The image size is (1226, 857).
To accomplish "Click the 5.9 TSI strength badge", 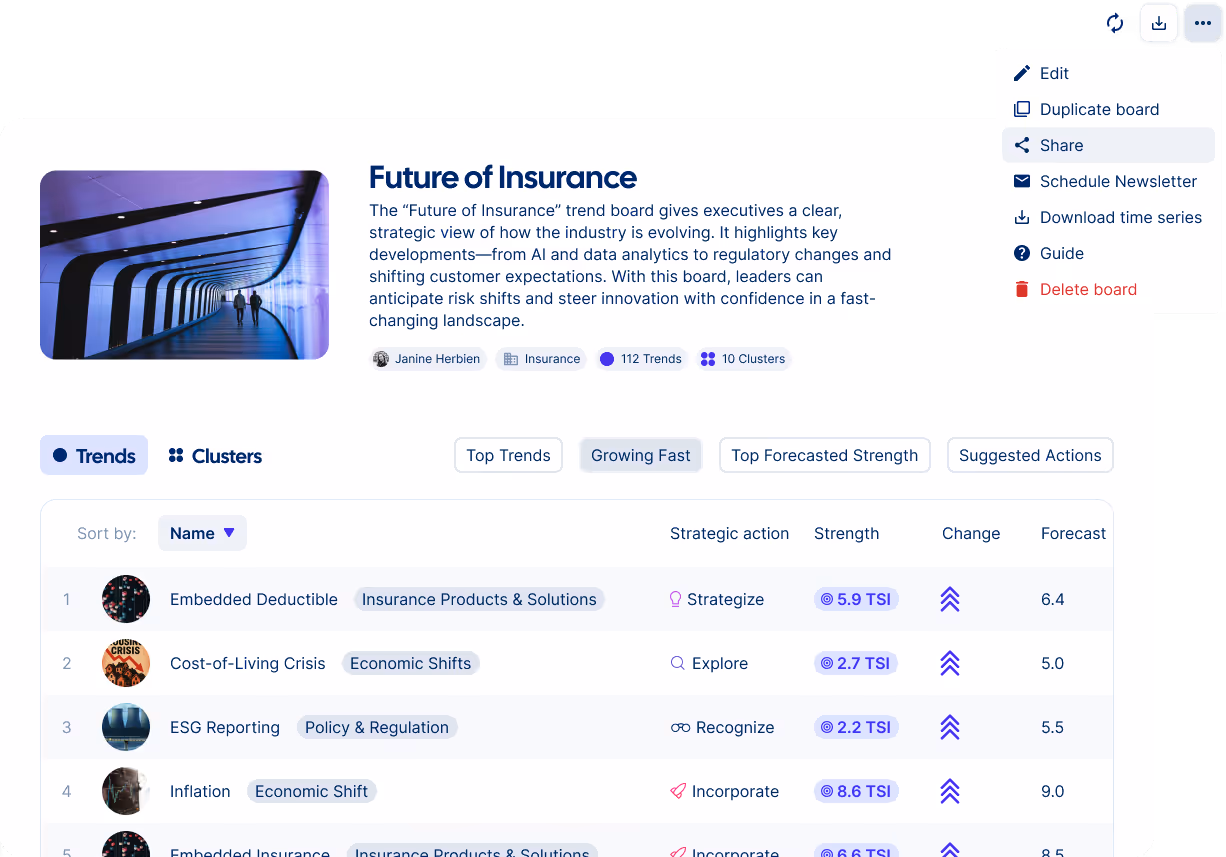I will pos(856,599).
